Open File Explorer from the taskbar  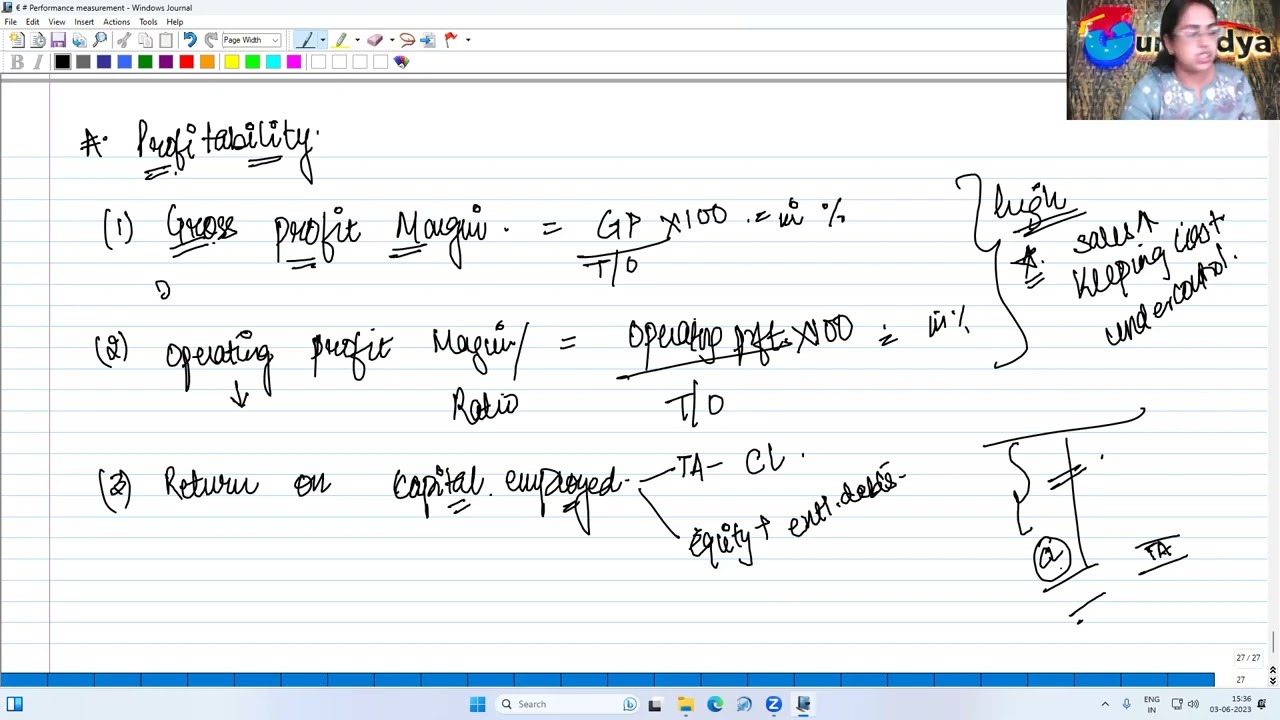point(685,704)
